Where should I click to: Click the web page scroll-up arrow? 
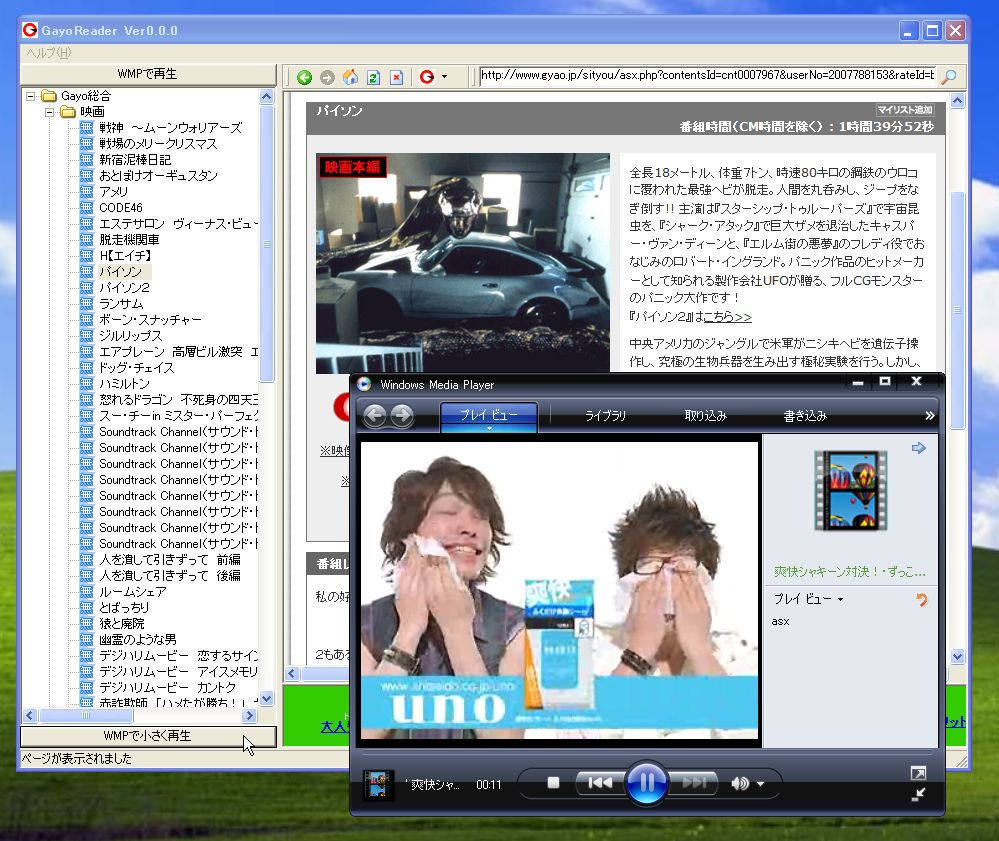(x=957, y=101)
